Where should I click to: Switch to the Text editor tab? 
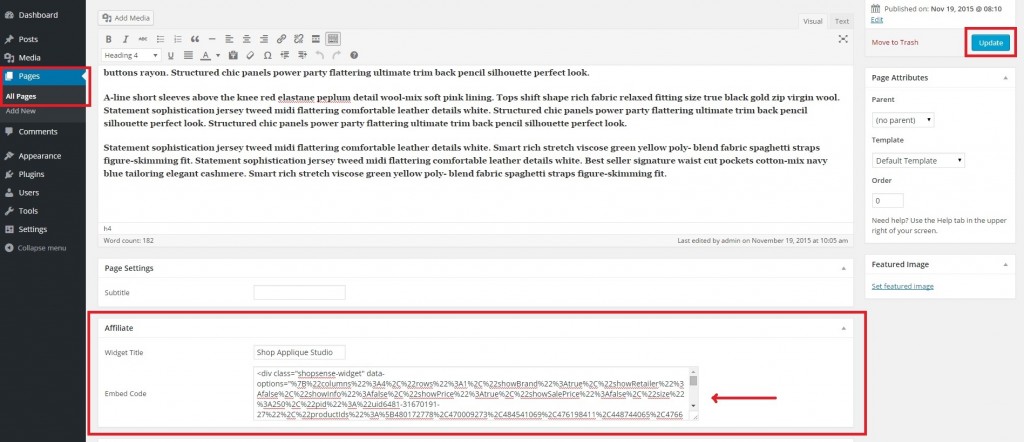(842, 22)
